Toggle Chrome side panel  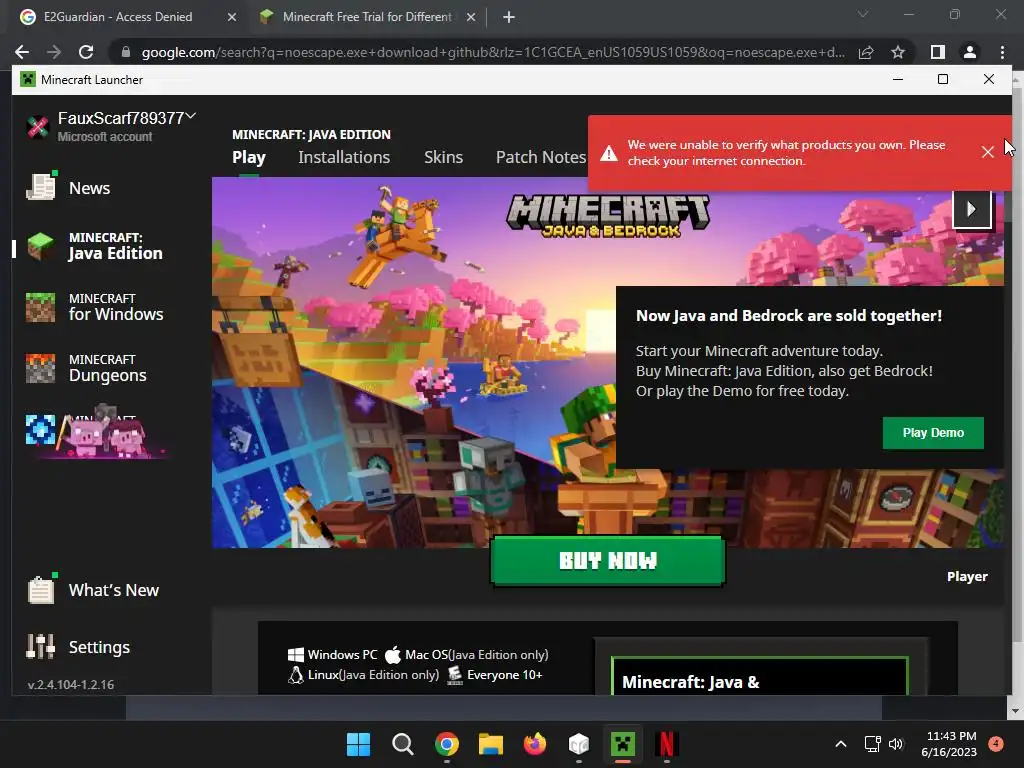click(938, 52)
